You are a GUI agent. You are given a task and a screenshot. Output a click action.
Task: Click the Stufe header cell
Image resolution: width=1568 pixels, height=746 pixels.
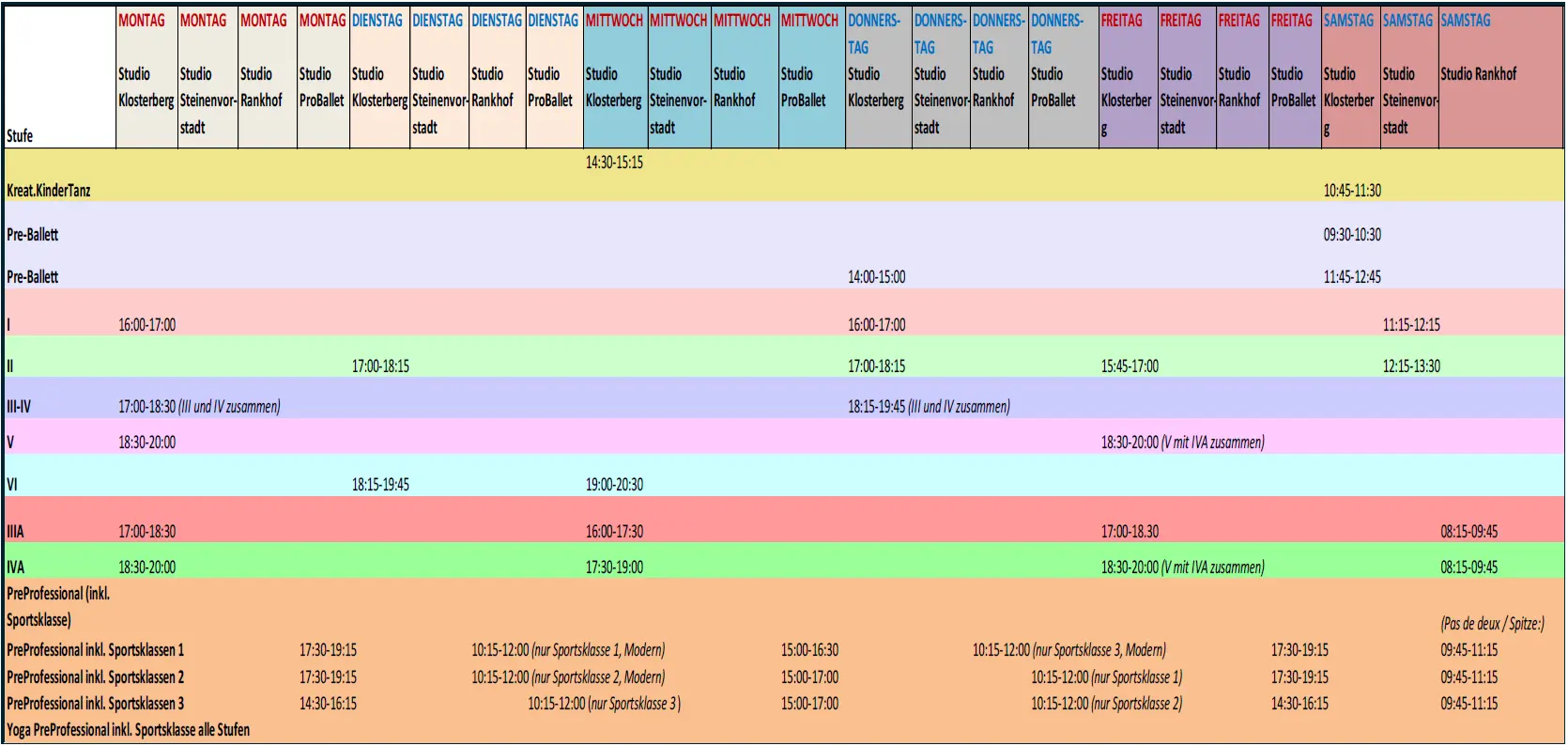tap(20, 136)
